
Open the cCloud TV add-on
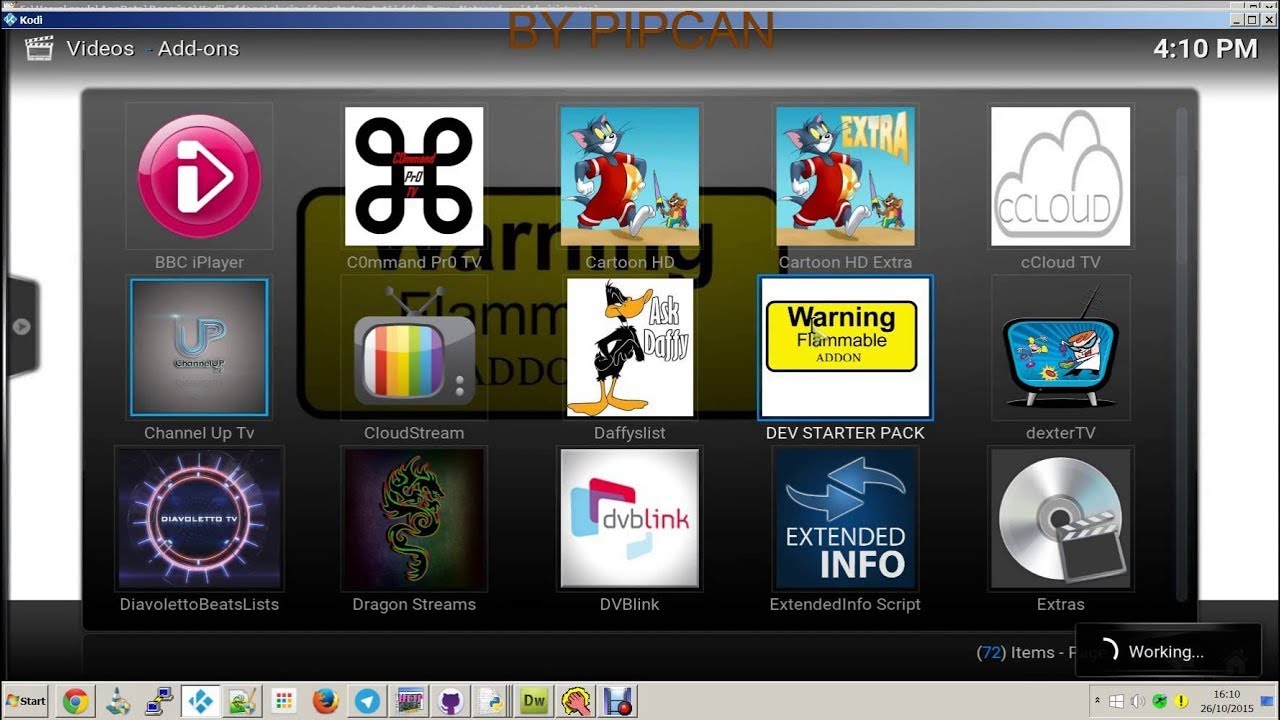1061,176
